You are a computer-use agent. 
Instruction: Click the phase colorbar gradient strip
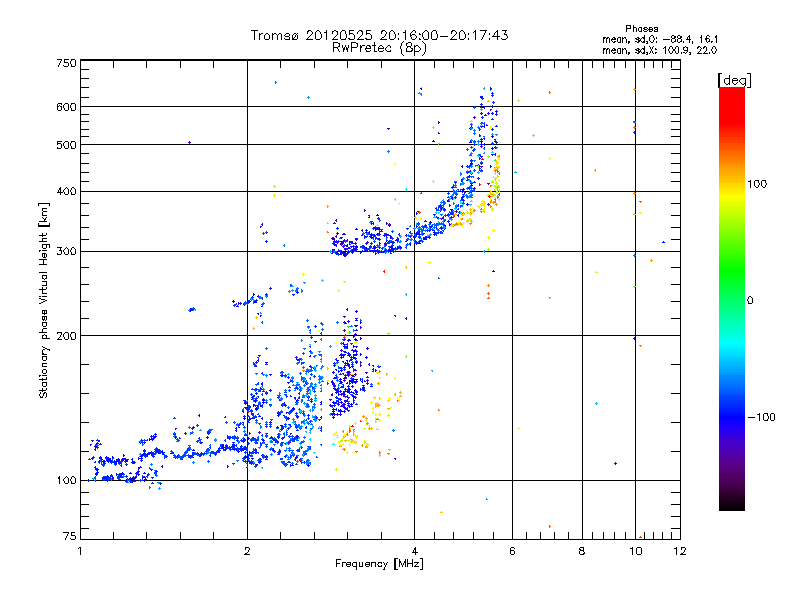732,298
